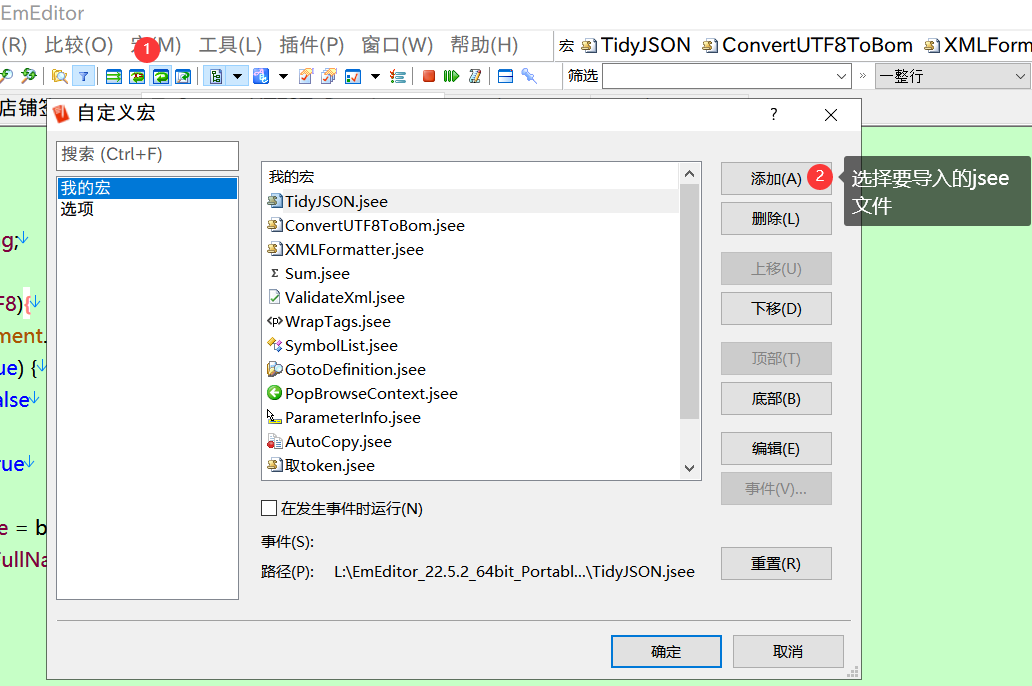Select AutoCopy.jsee in the macro list
Screen dimensions: 1032x686
coord(472,442)
